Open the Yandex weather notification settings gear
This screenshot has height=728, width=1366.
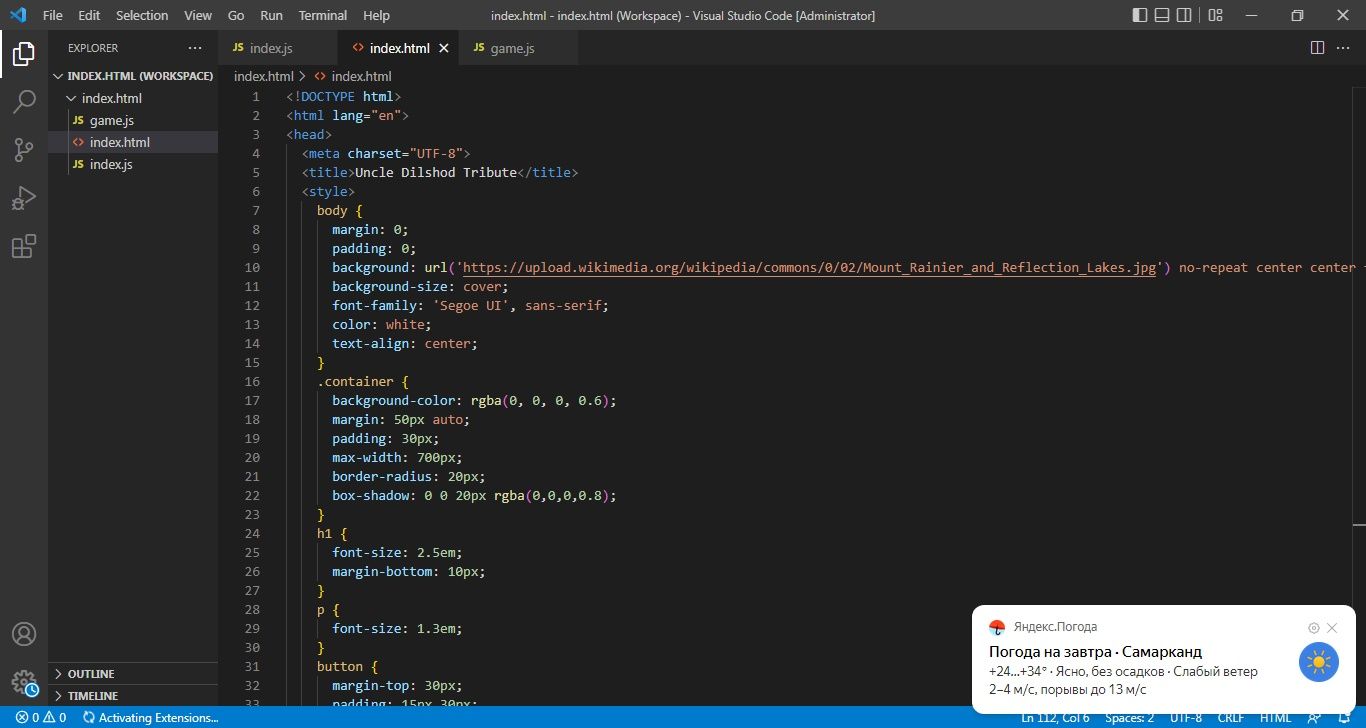point(1314,628)
